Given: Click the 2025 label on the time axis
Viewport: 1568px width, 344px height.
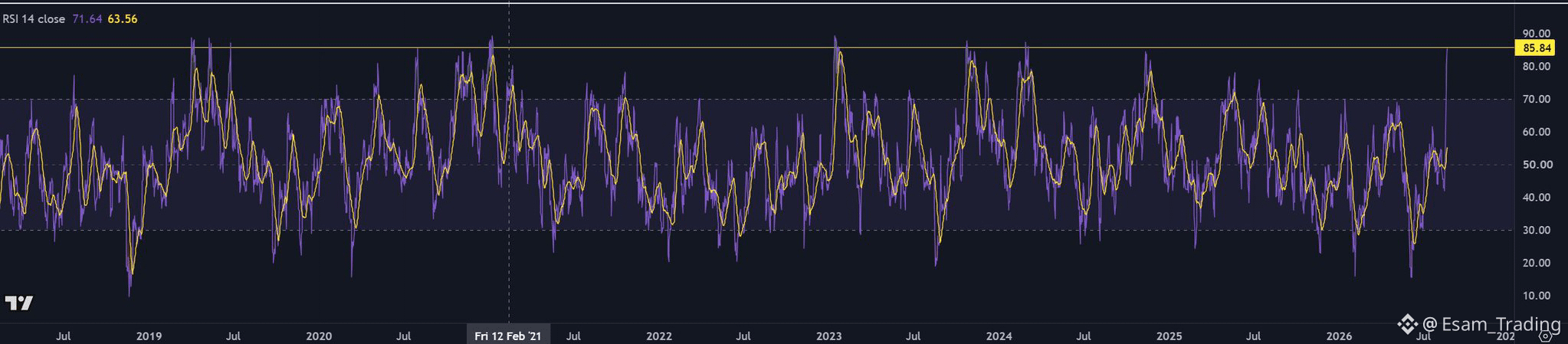Looking at the screenshot, I should (1169, 336).
